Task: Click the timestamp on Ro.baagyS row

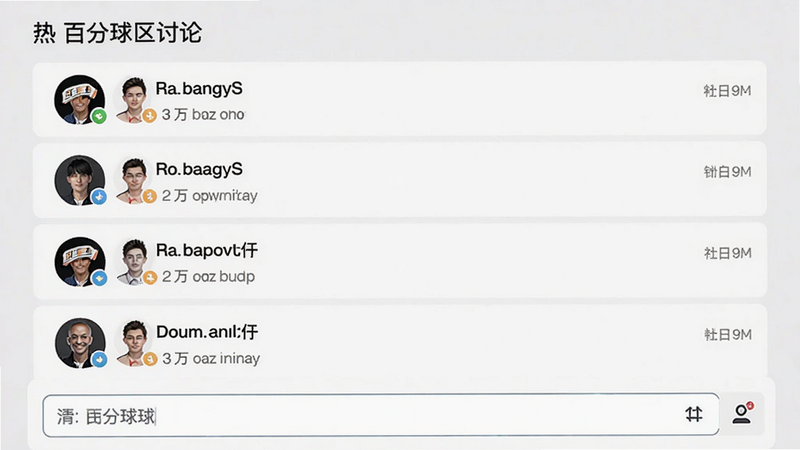Action: tap(727, 172)
